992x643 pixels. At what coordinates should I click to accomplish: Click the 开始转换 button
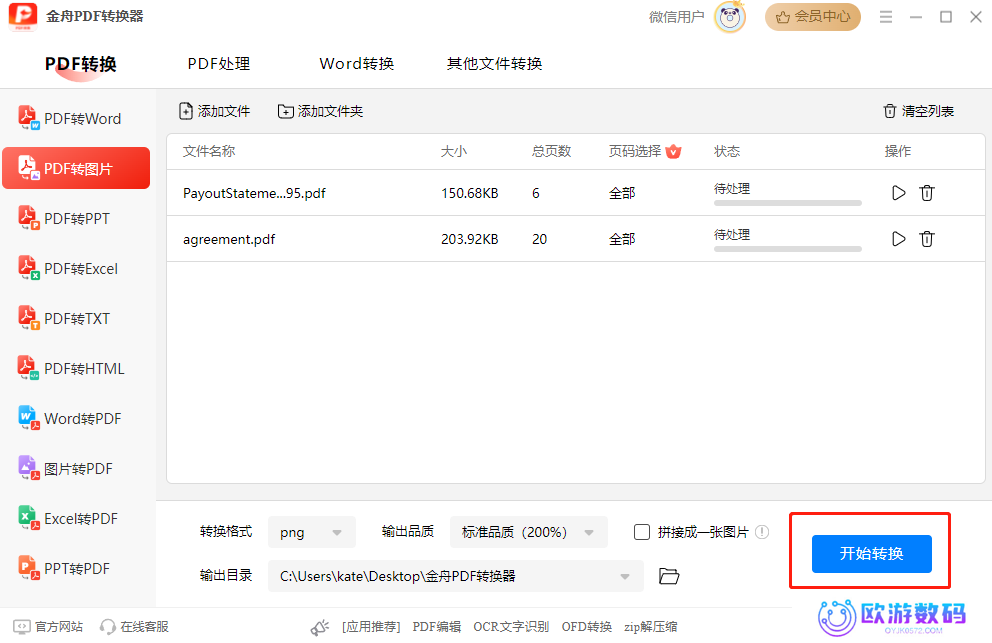872,554
